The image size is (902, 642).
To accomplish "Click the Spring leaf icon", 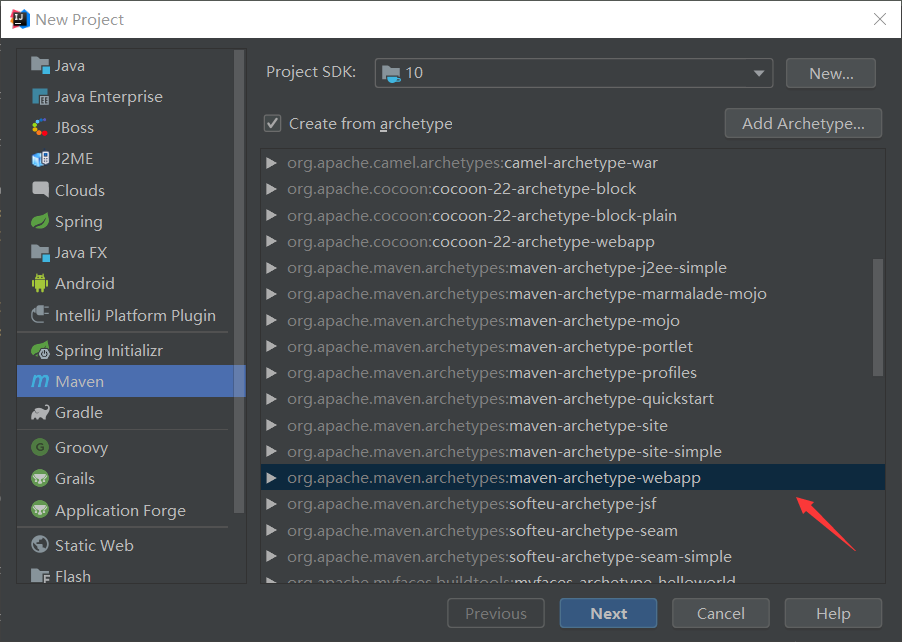I will click(x=40, y=221).
